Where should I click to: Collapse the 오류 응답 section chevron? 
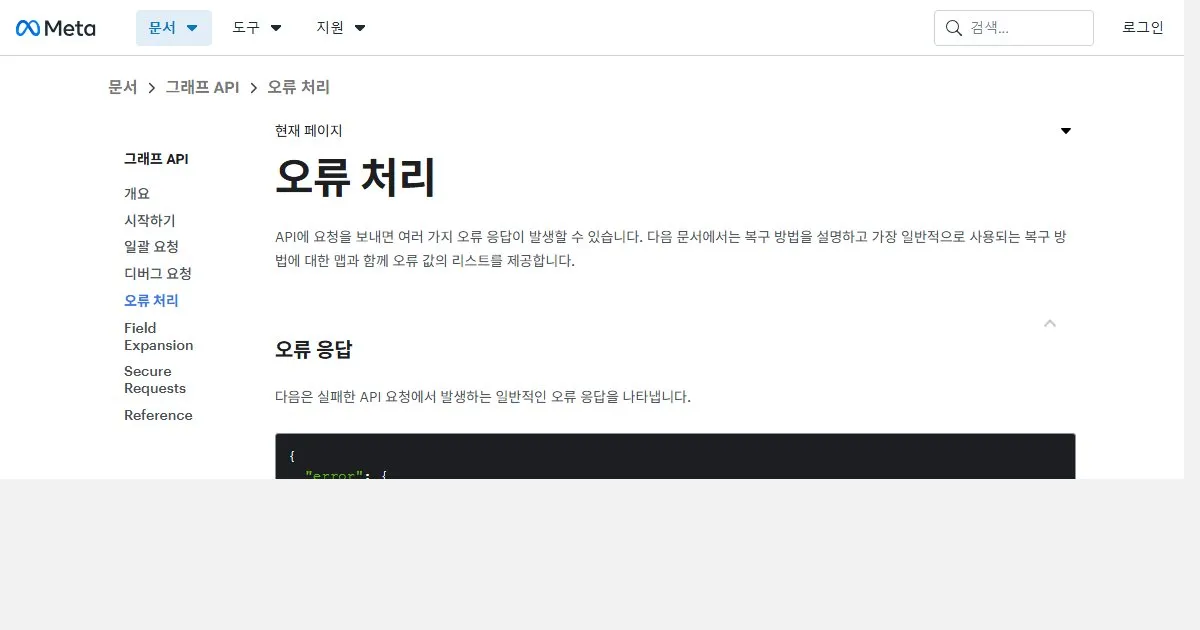1050,323
